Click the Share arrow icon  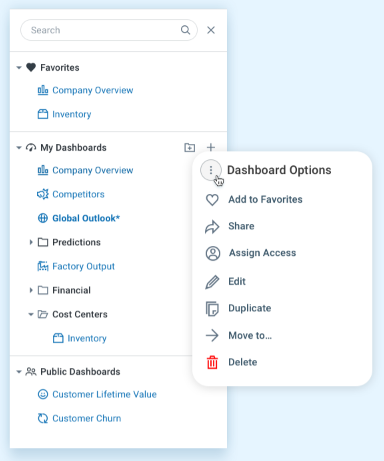pyautogui.click(x=212, y=227)
